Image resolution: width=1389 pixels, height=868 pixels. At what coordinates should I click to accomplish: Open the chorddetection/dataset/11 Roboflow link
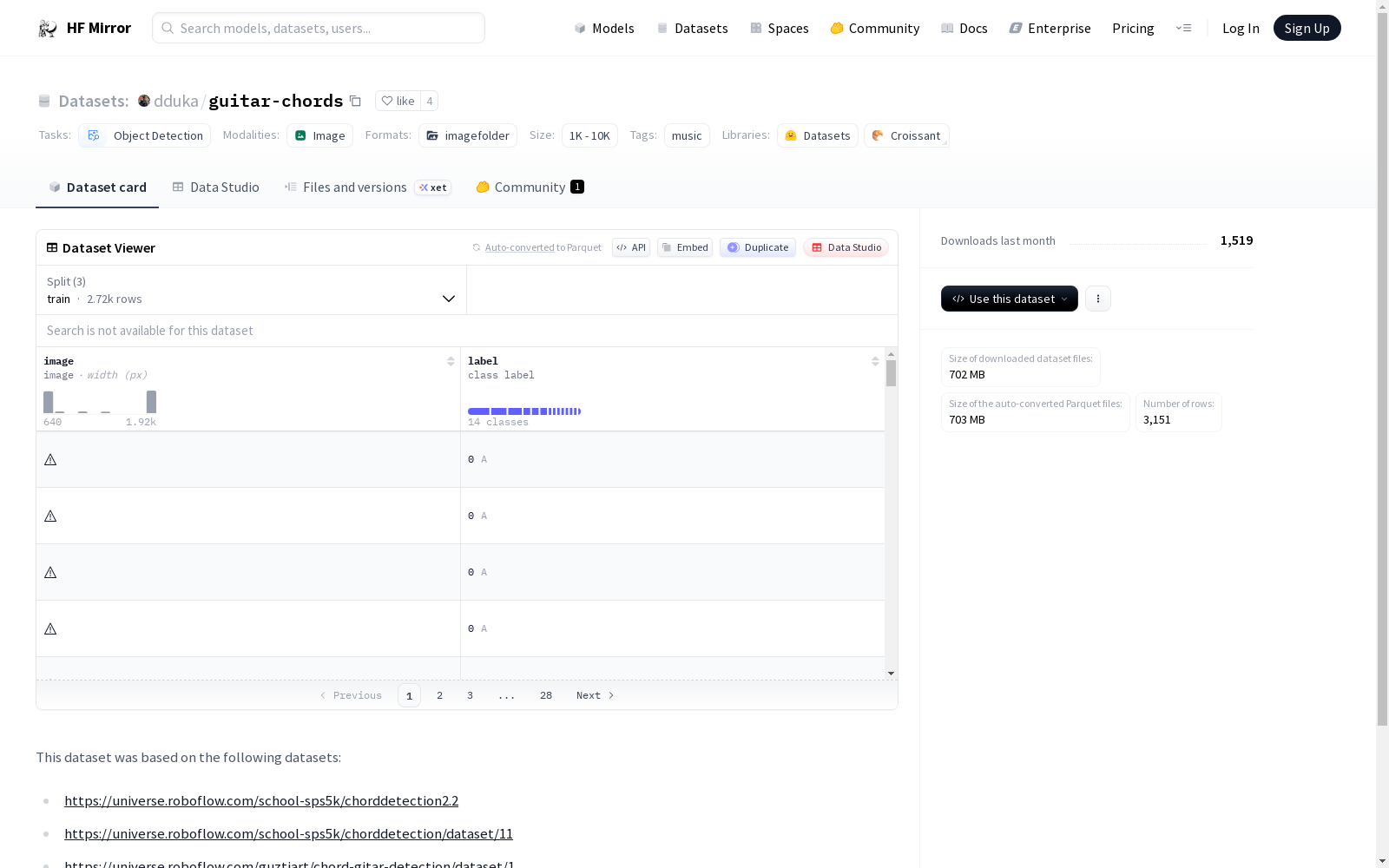[x=288, y=834]
